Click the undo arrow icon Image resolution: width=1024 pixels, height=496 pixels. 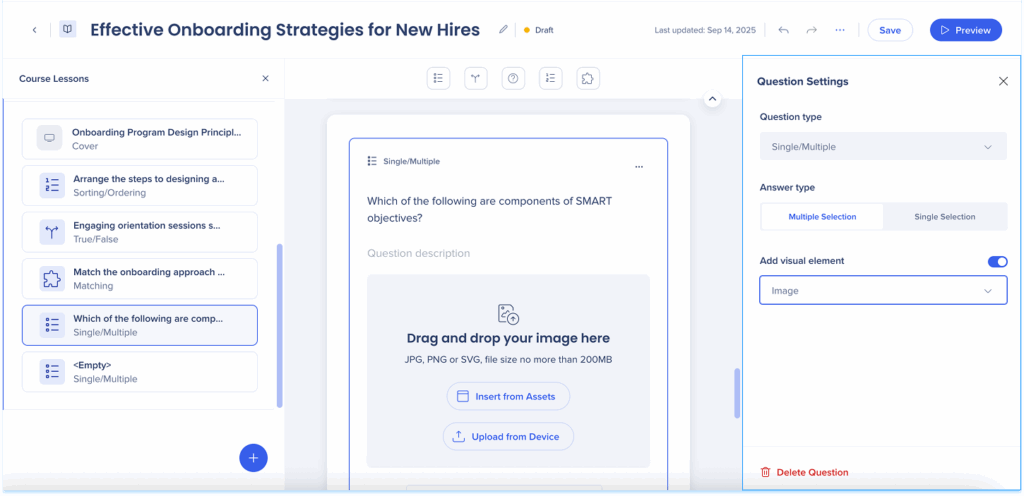point(783,30)
